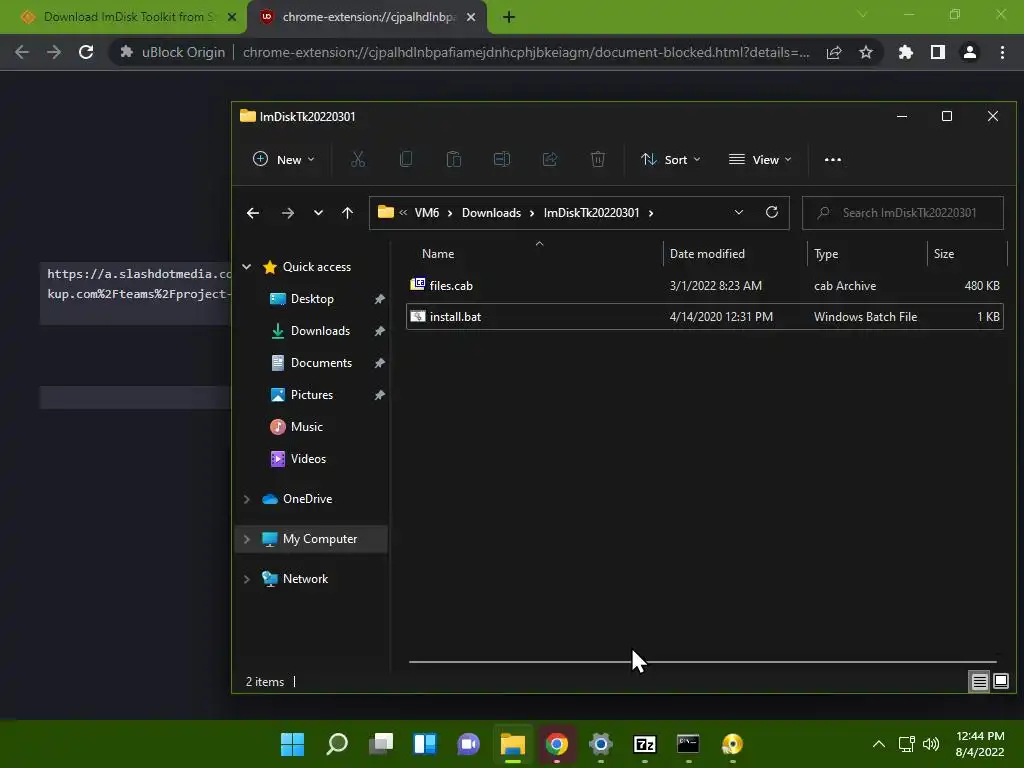The image size is (1024, 768).
Task: Refresh the ImDiskTk20220301 folder view
Action: (x=772, y=212)
